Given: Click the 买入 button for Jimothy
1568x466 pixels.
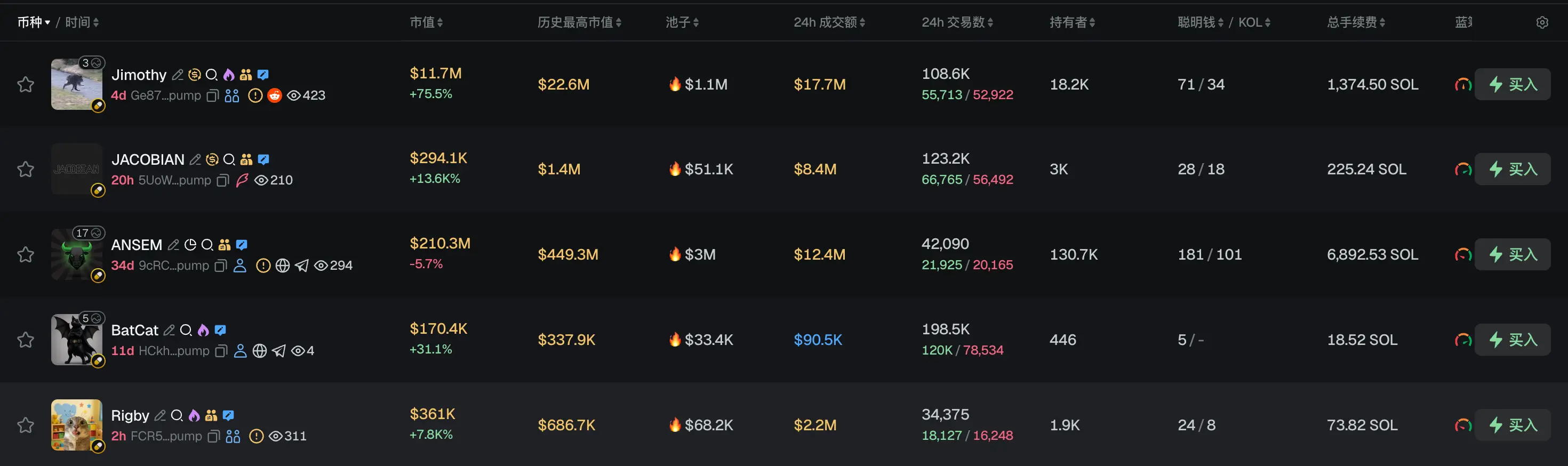Looking at the screenshot, I should [1513, 85].
